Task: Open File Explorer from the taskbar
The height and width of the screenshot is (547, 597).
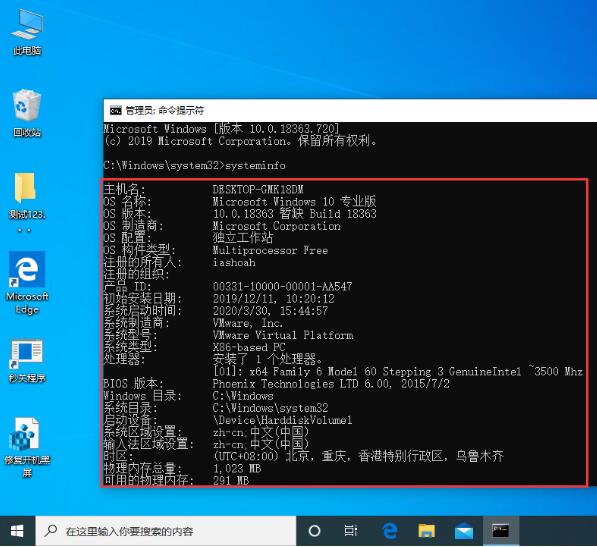Action: (426, 531)
